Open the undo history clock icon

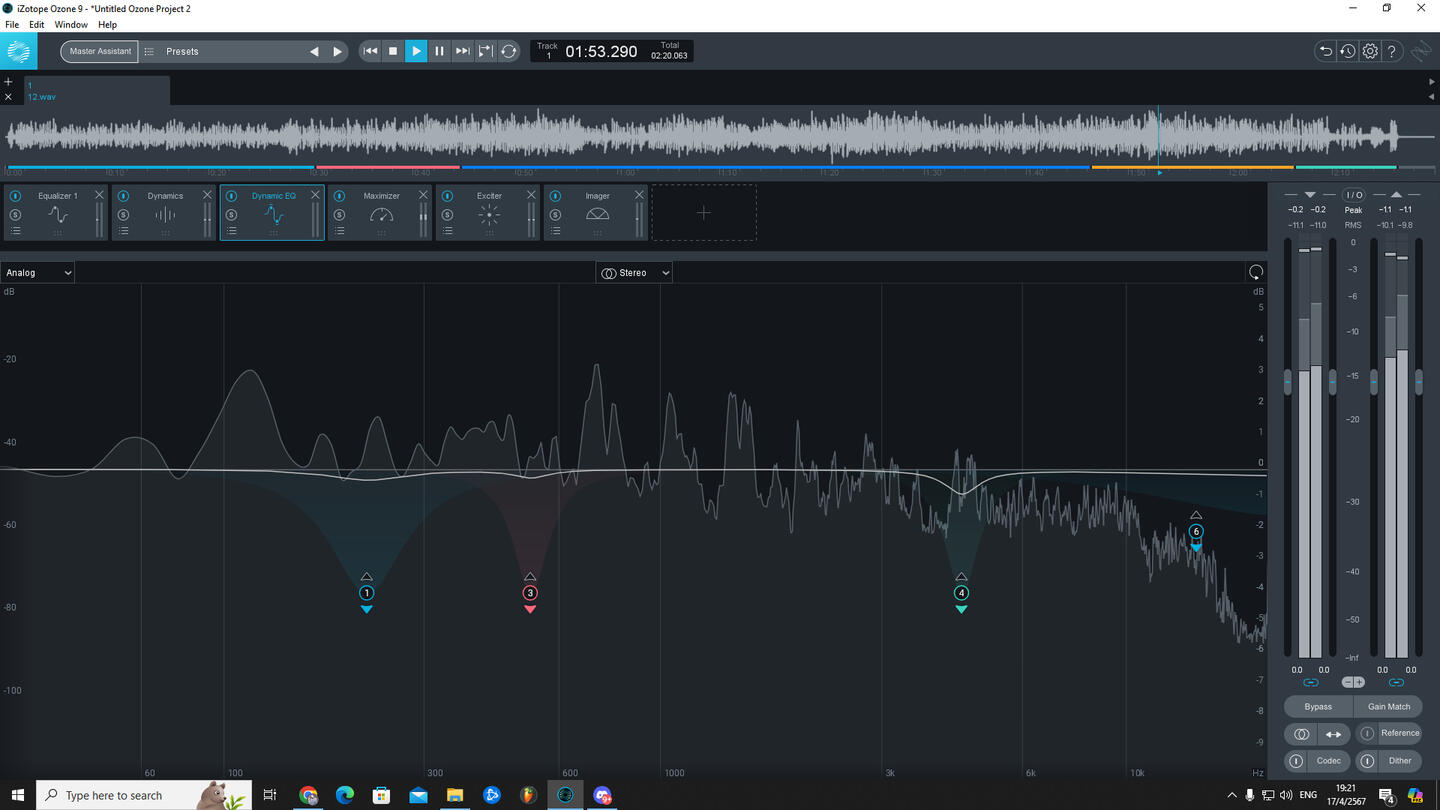[x=1348, y=51]
